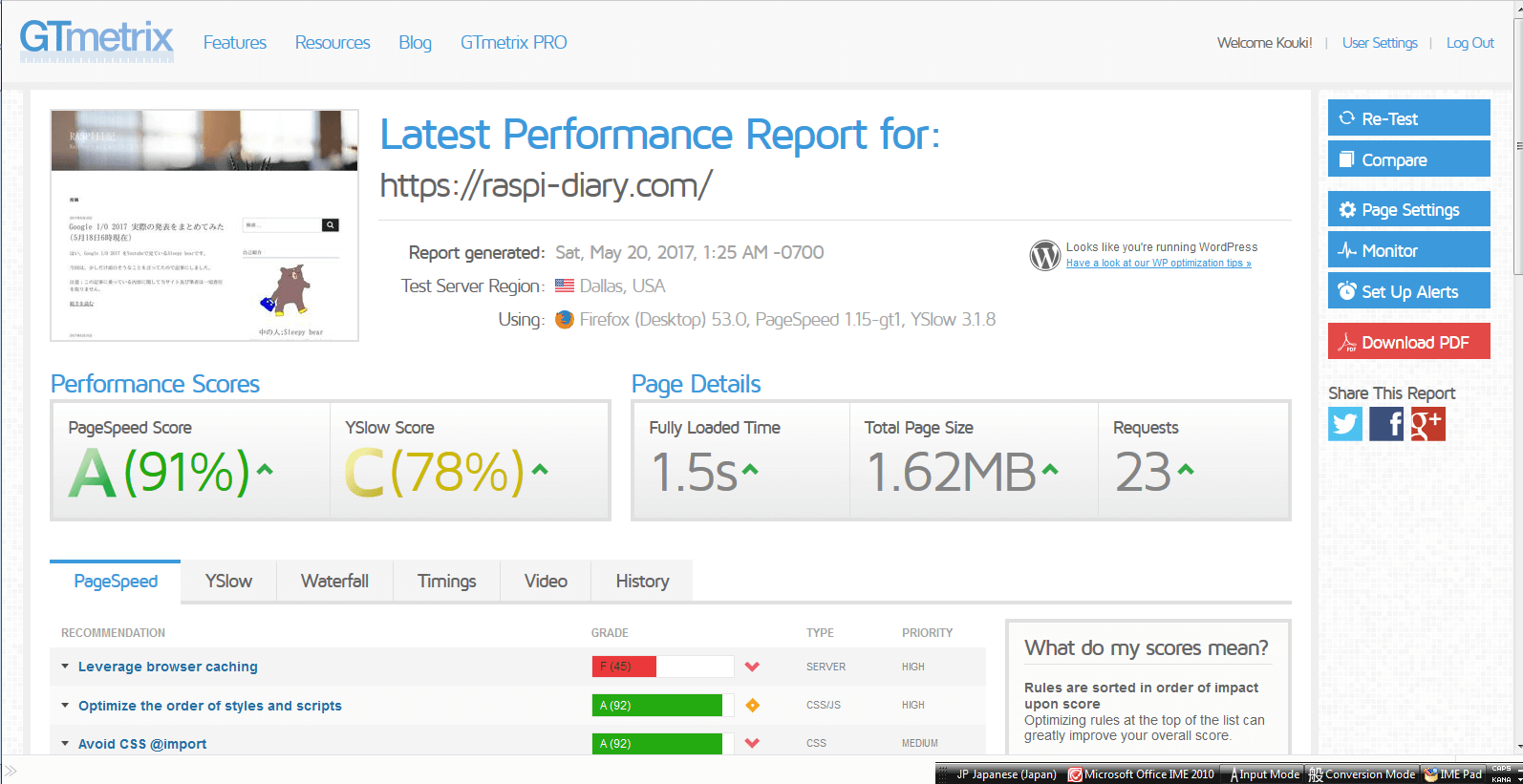
Task: Click the double chevron at bottom left
Action: coord(11,771)
